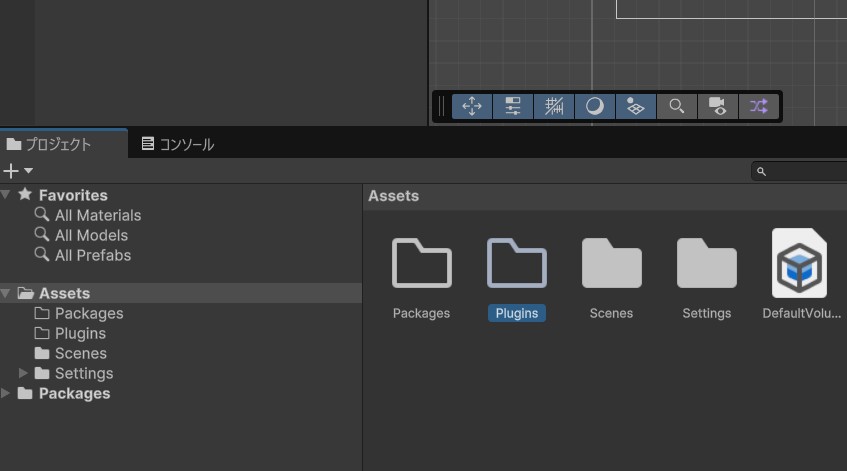
Task: Open the create dropdown arrow next to plus
Action: coord(29,171)
